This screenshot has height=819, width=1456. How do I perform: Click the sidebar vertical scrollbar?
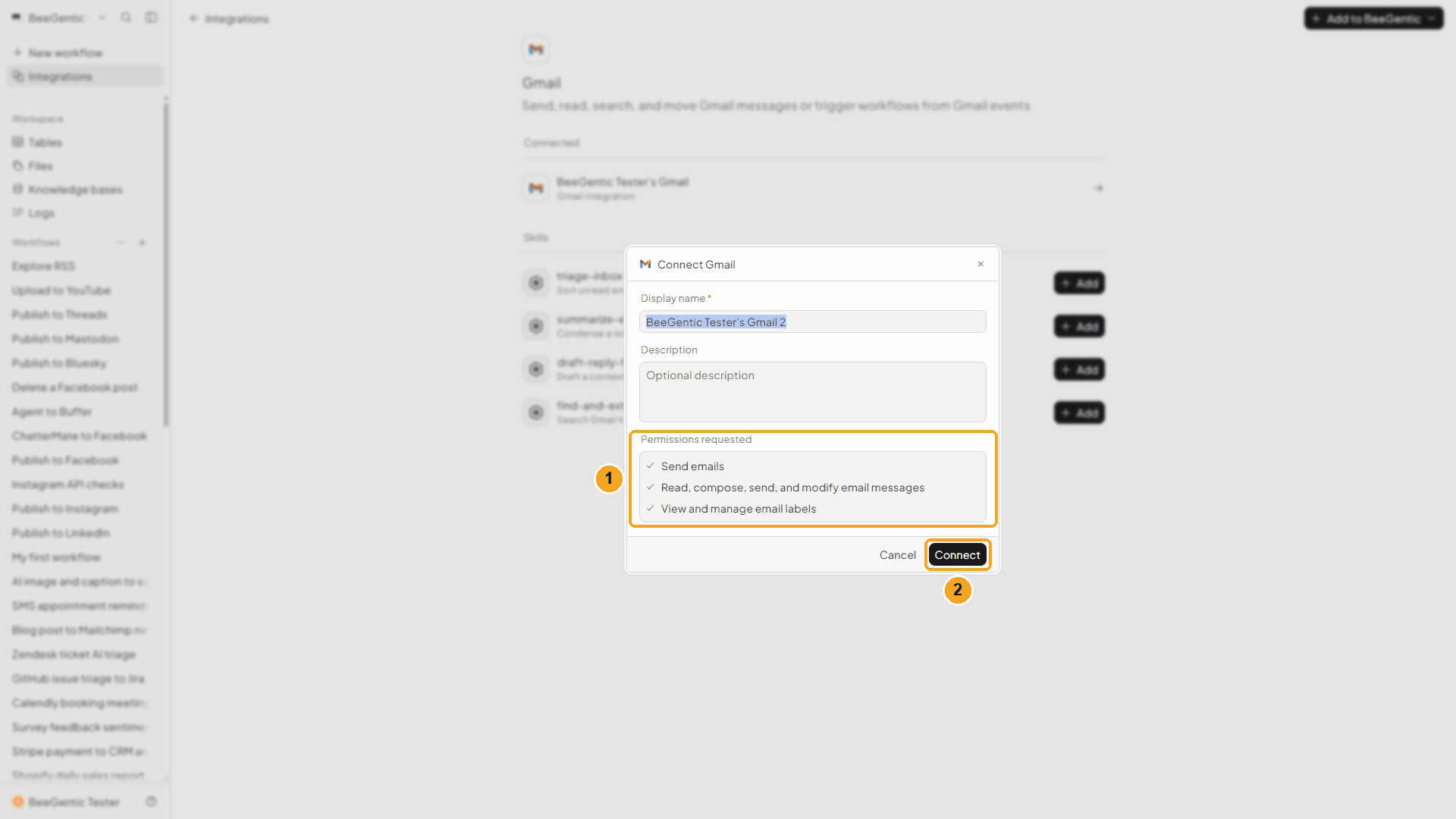point(166,265)
